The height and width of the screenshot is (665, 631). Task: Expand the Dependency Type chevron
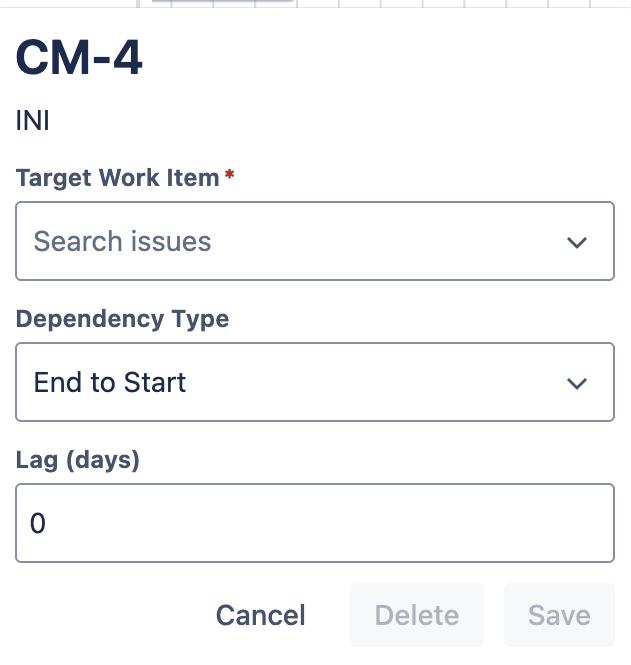coord(576,383)
